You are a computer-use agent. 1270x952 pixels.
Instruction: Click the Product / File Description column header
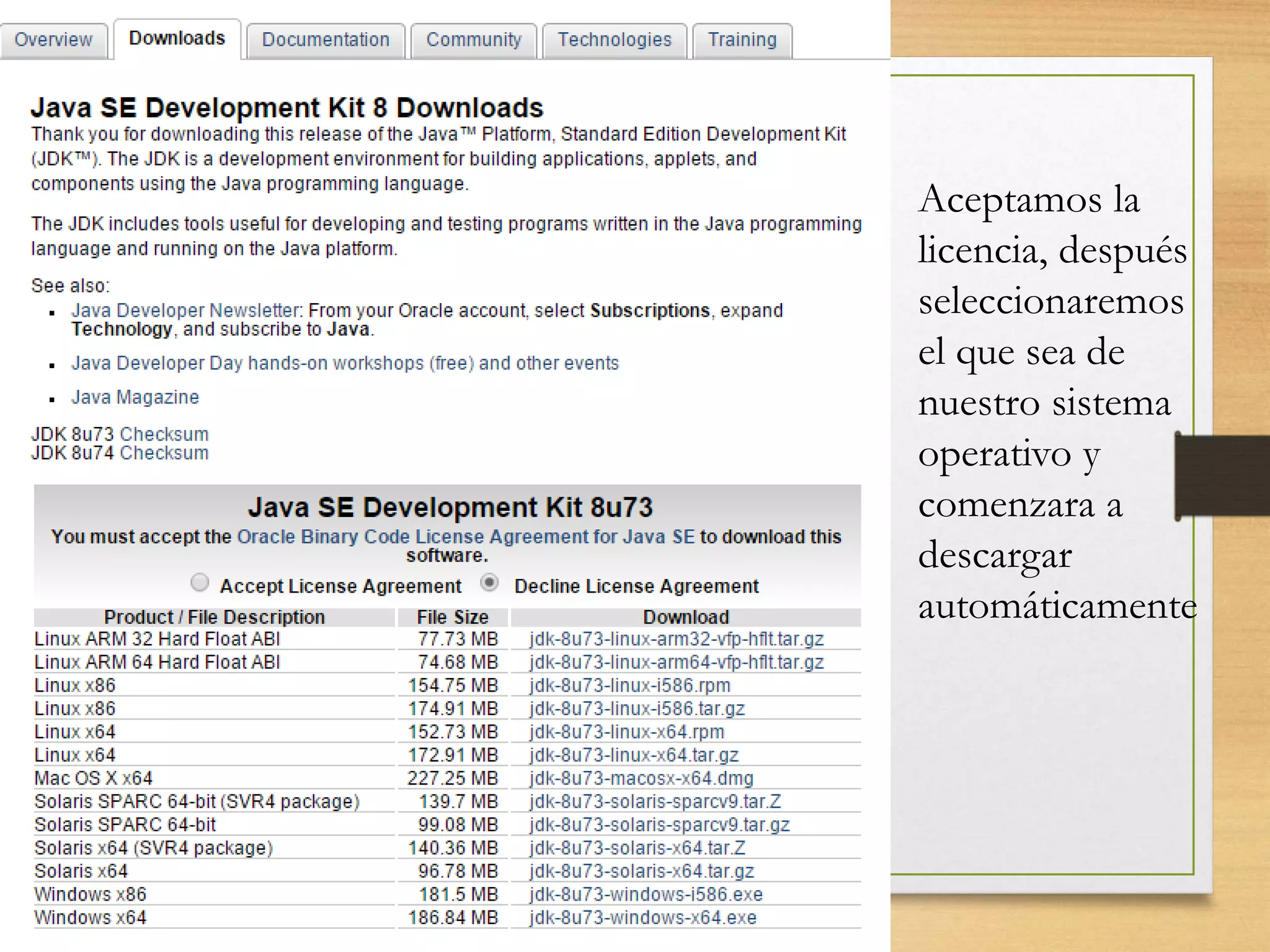click(215, 617)
